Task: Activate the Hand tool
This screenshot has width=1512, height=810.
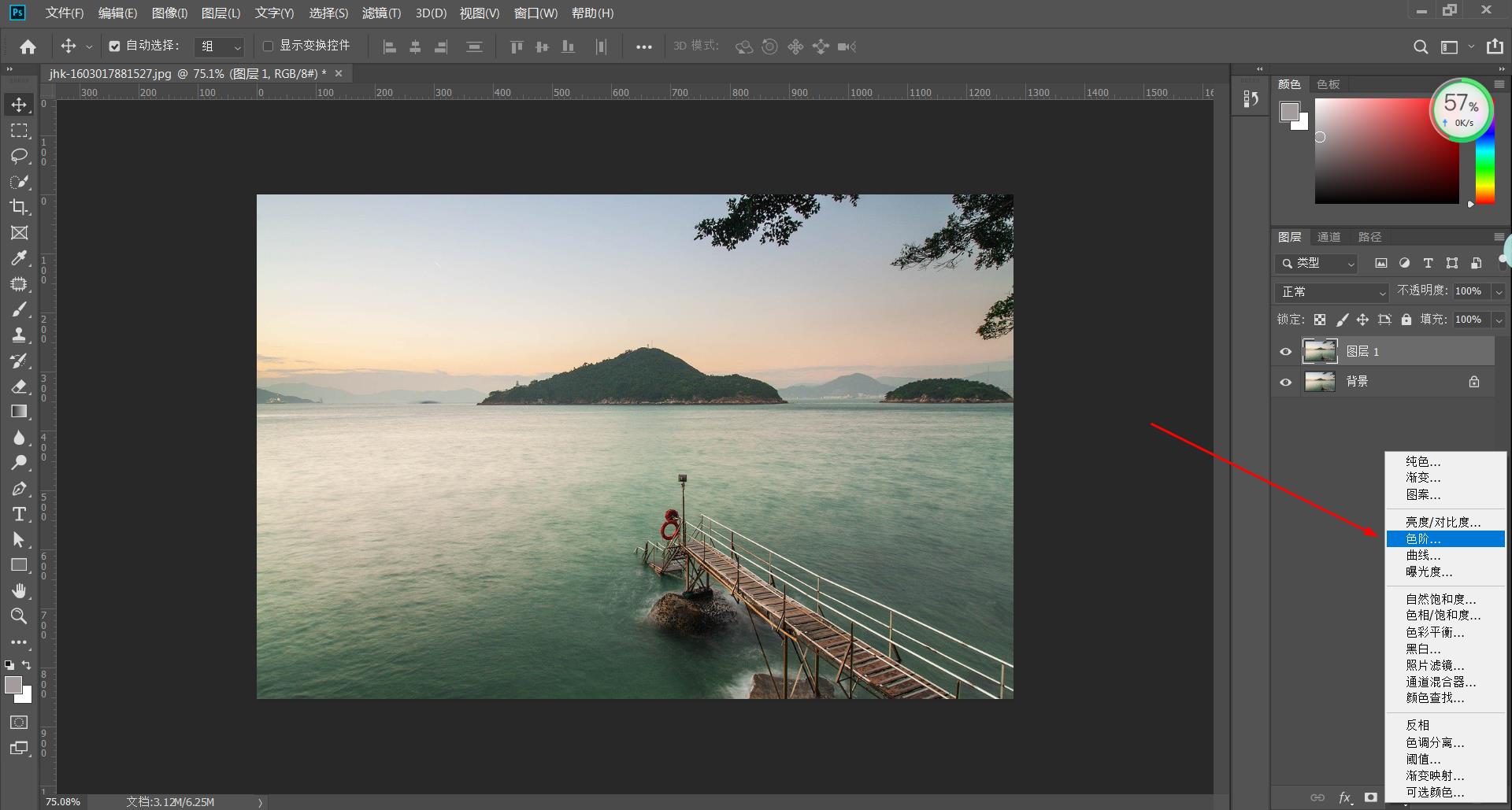Action: (x=19, y=590)
